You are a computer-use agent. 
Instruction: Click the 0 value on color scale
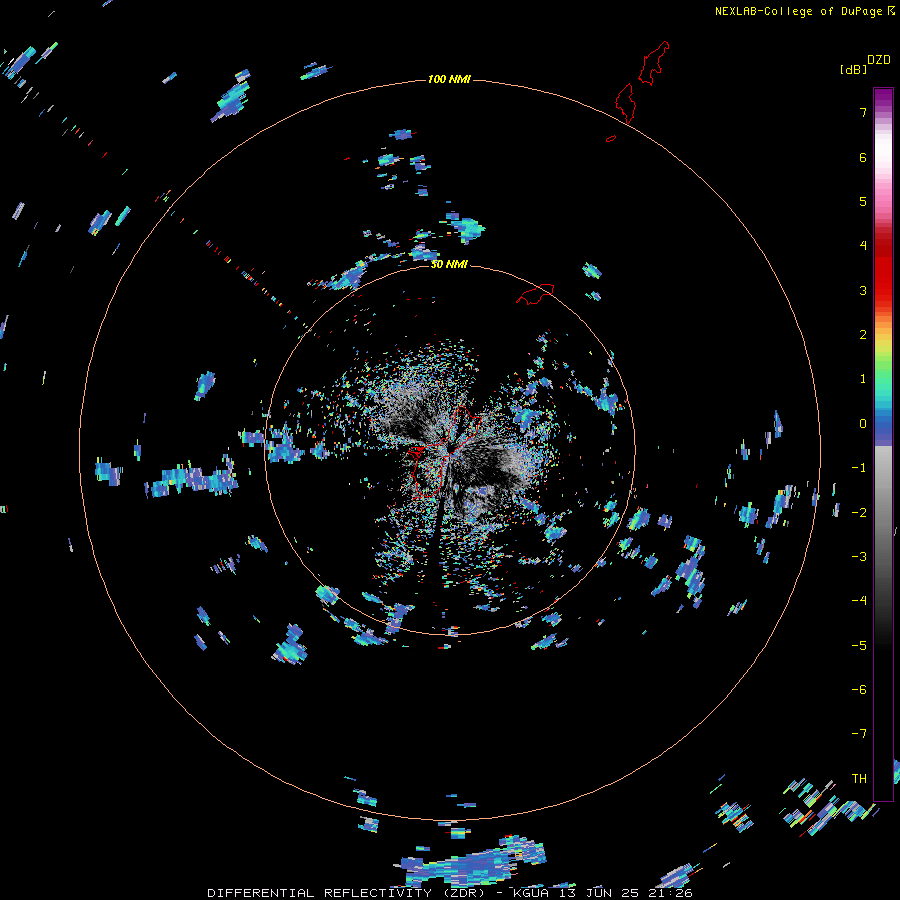tap(863, 424)
